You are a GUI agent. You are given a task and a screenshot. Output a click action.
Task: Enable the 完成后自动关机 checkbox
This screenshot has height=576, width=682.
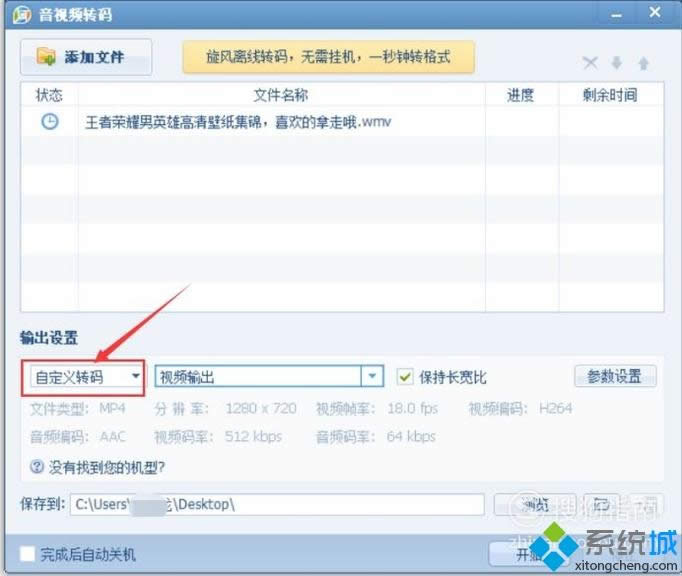click(x=28, y=554)
